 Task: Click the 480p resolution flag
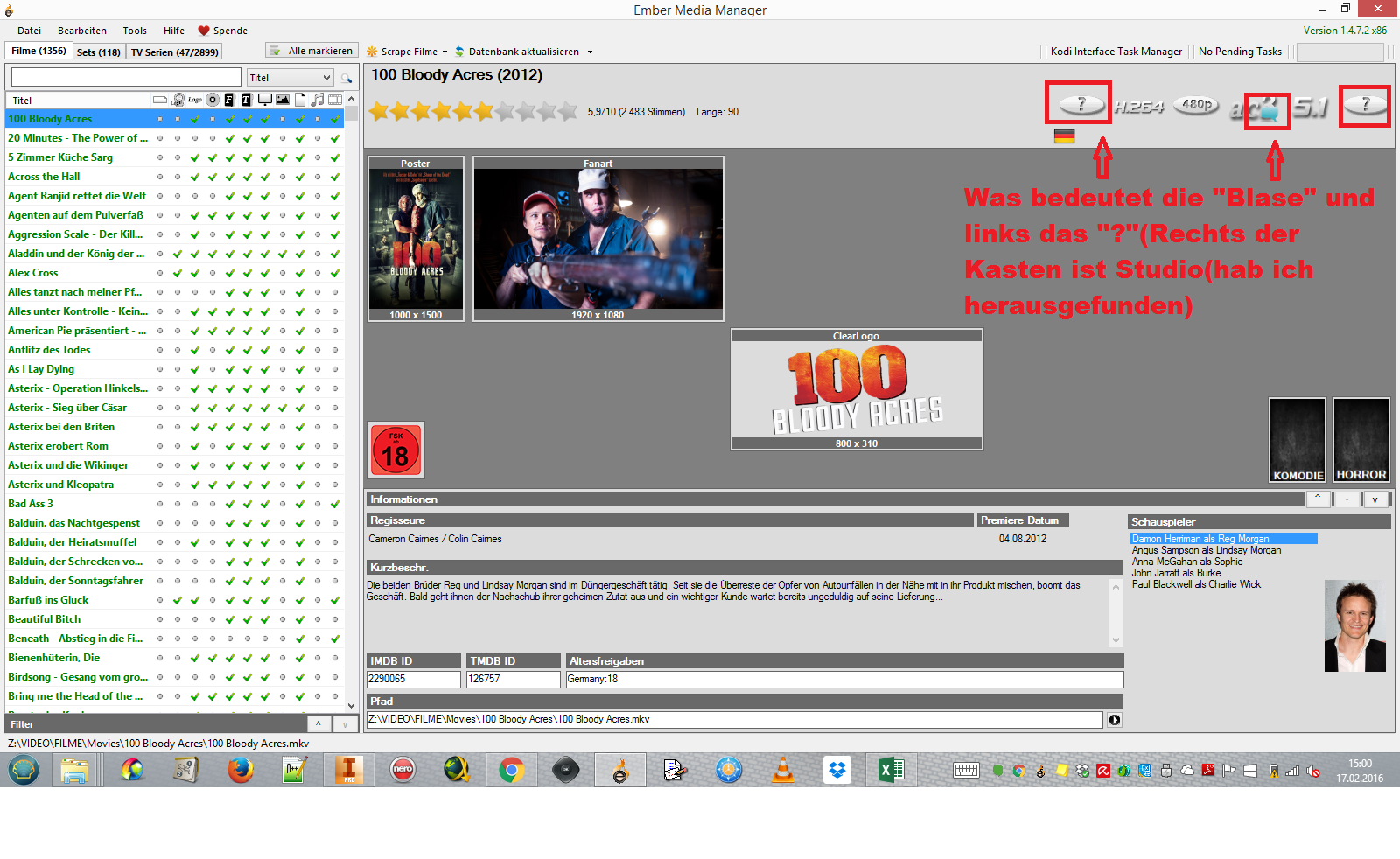1196,105
